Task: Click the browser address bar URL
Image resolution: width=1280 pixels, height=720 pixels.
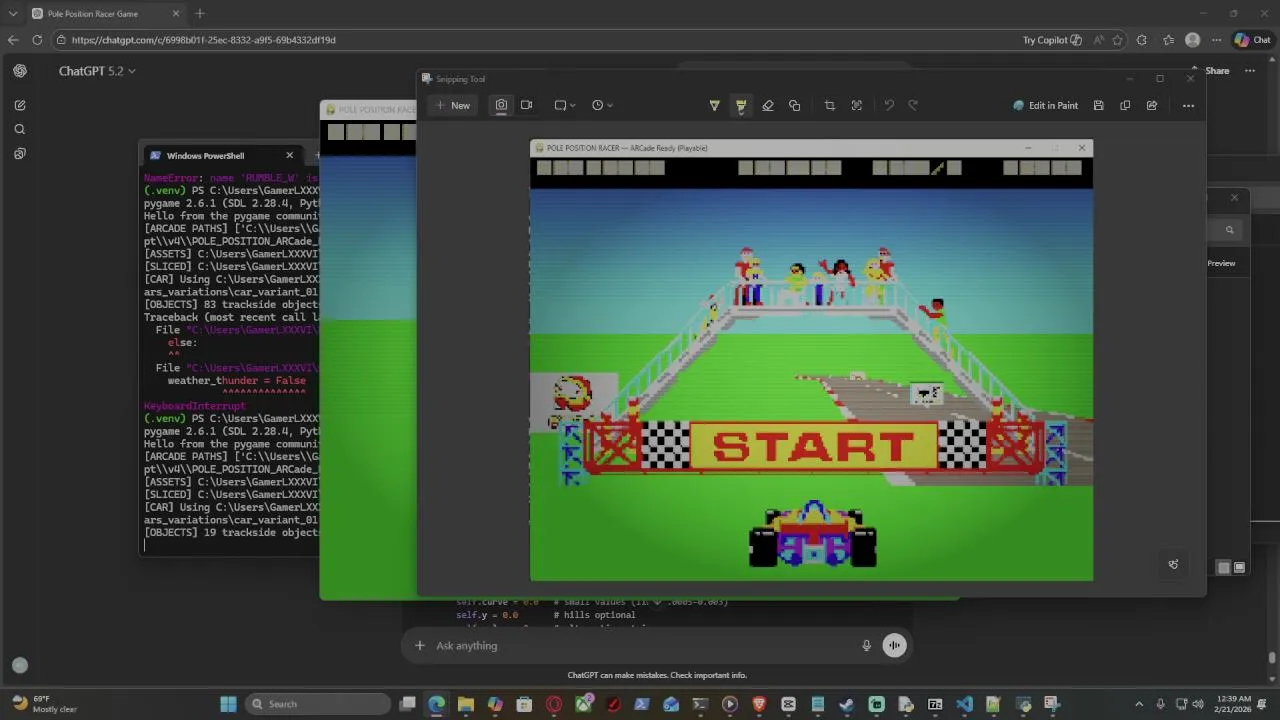Action: 204,40
